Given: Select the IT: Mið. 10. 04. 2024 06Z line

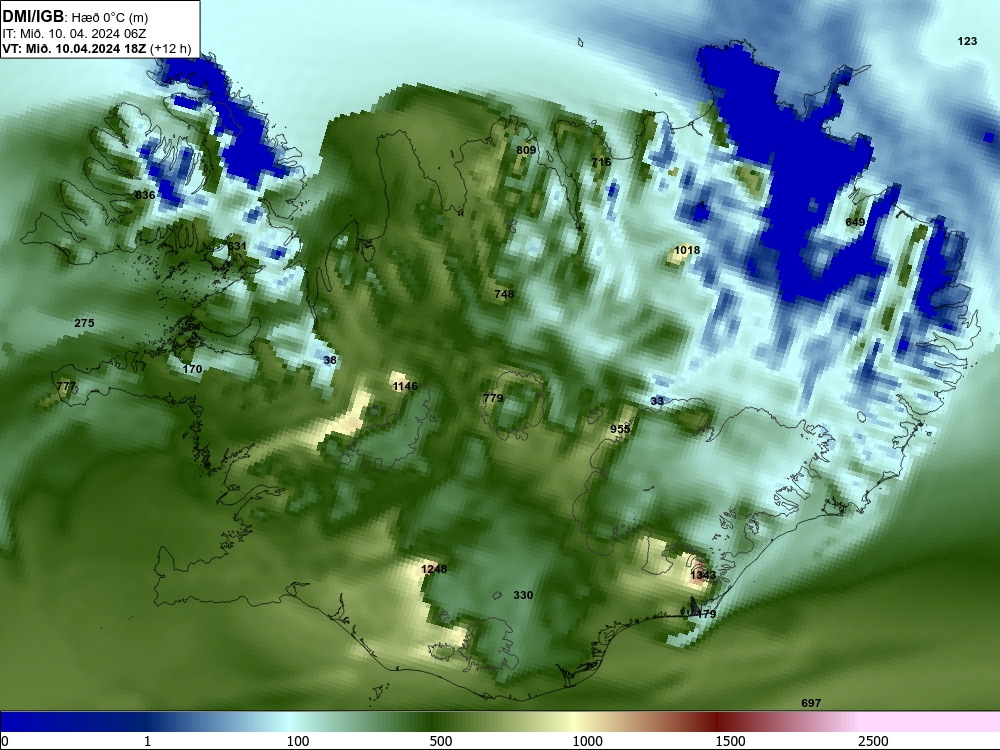Looking at the screenshot, I should (x=74, y=34).
